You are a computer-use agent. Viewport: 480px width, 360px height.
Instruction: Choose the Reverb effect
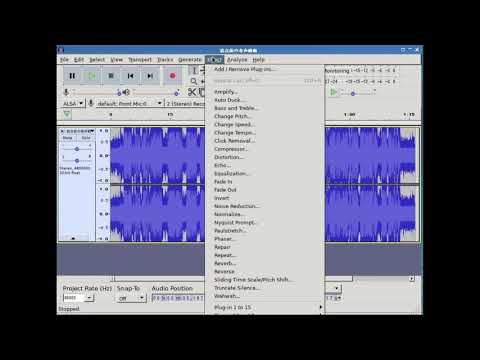(x=265, y=263)
